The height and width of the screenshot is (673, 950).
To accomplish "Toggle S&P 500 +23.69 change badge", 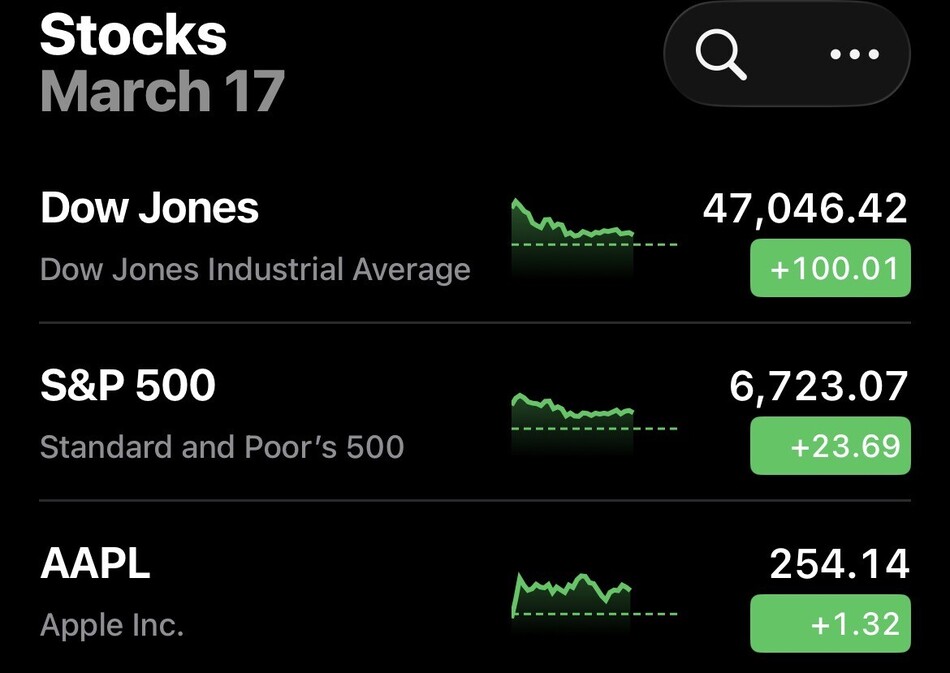I will (830, 446).
